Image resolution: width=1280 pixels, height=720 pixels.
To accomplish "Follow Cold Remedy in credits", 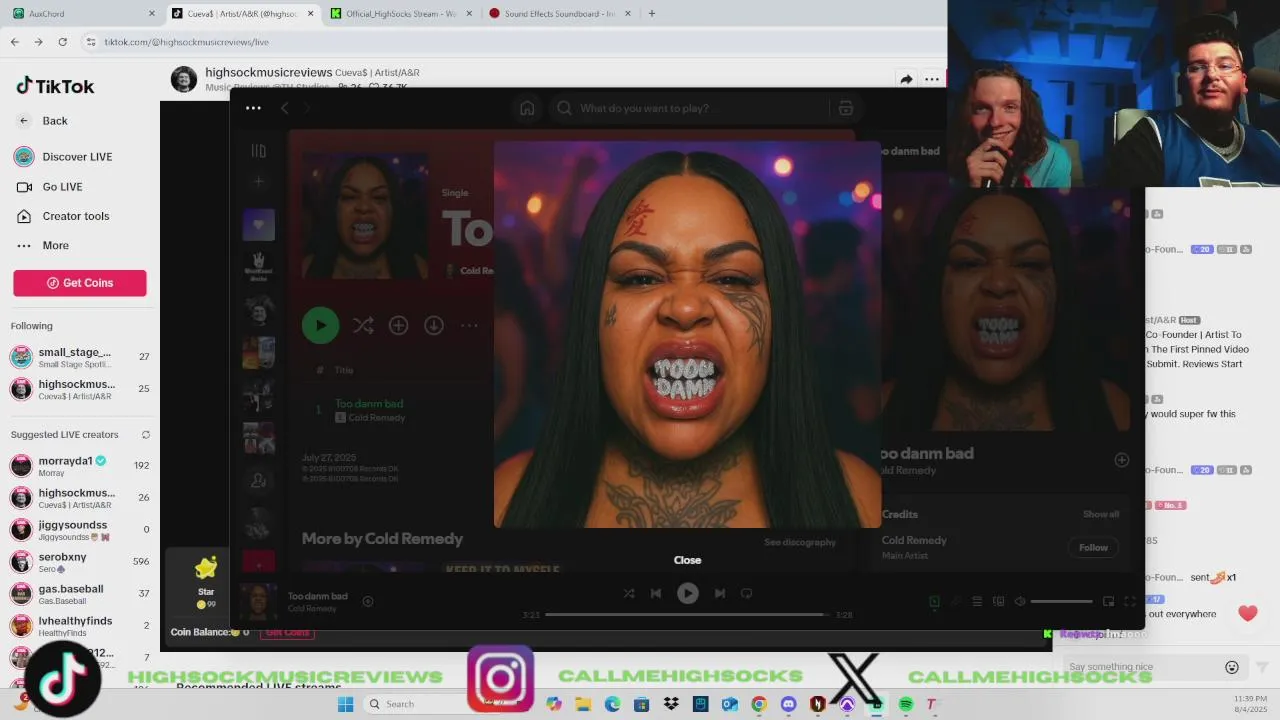I will pyautogui.click(x=1093, y=547).
